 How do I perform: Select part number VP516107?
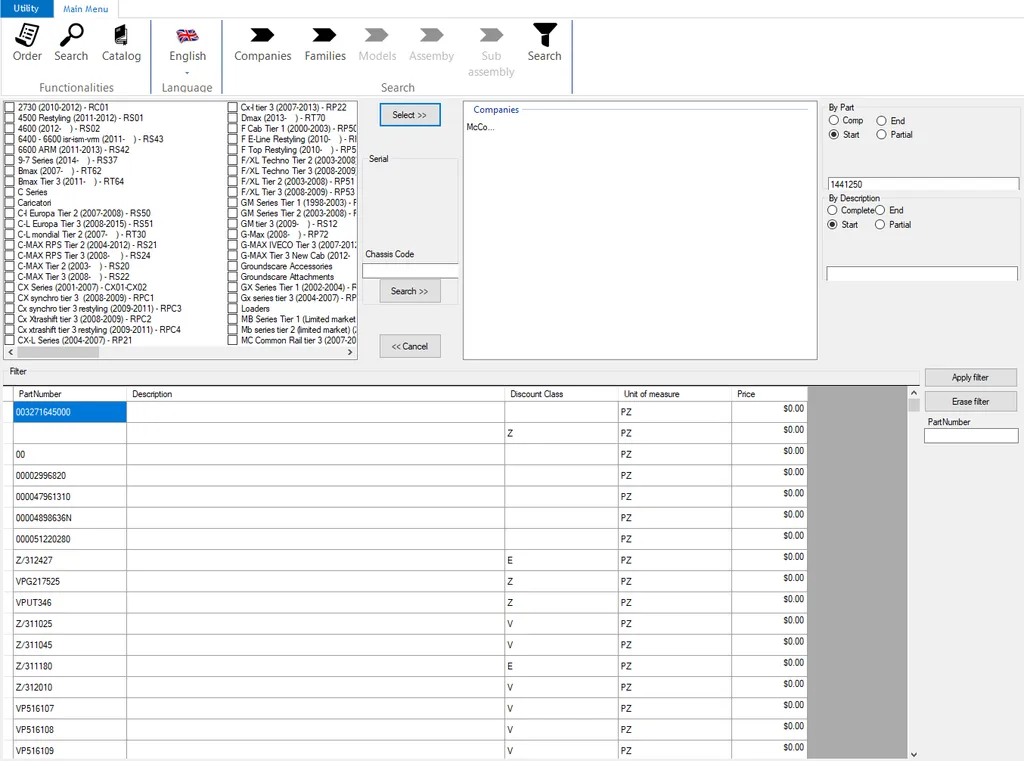[x=70, y=708]
